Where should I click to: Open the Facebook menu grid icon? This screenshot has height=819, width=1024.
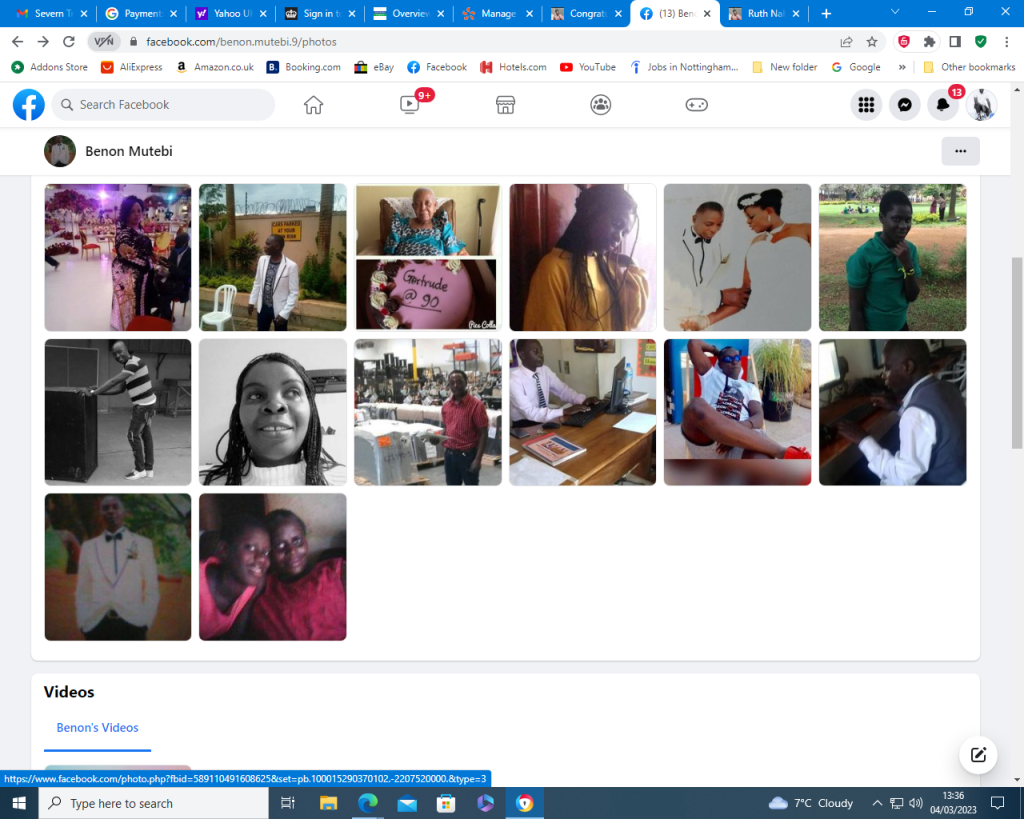point(866,105)
